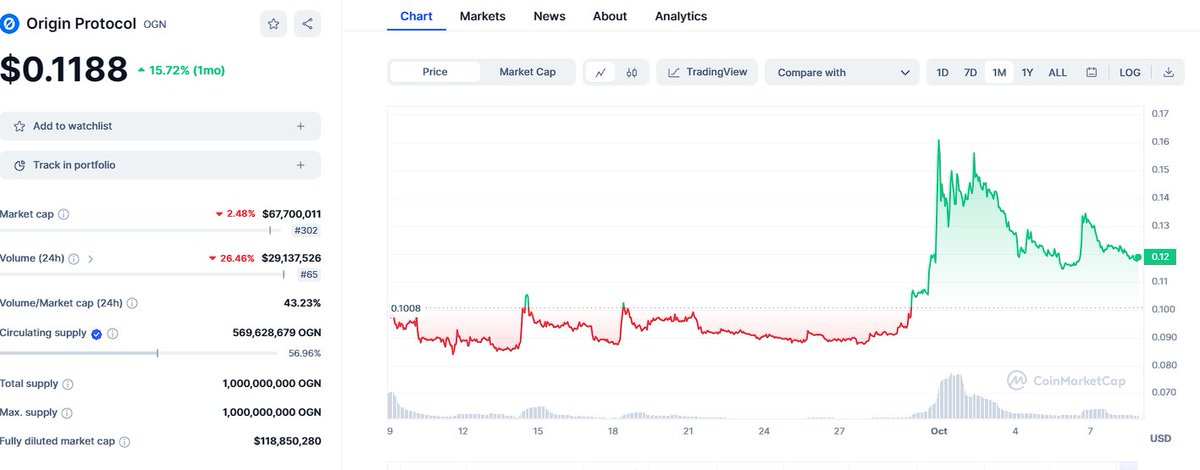Click the 56.96% circulating percentage
This screenshot has height=470, width=1200.
pyautogui.click(x=304, y=353)
